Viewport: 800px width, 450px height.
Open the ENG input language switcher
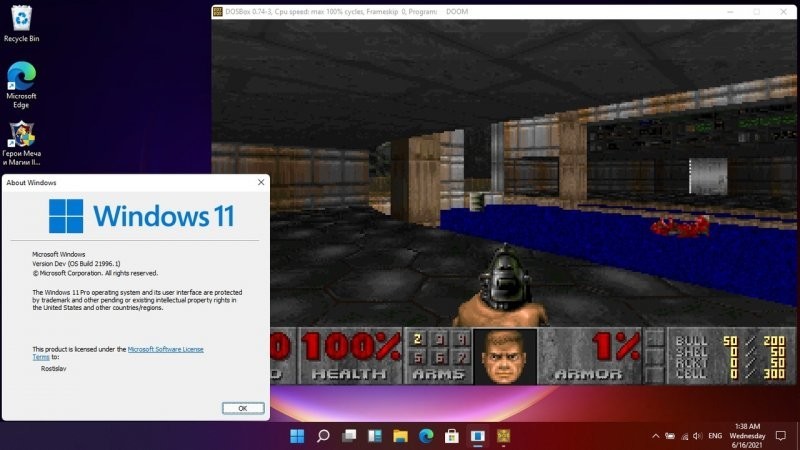[x=715, y=437]
